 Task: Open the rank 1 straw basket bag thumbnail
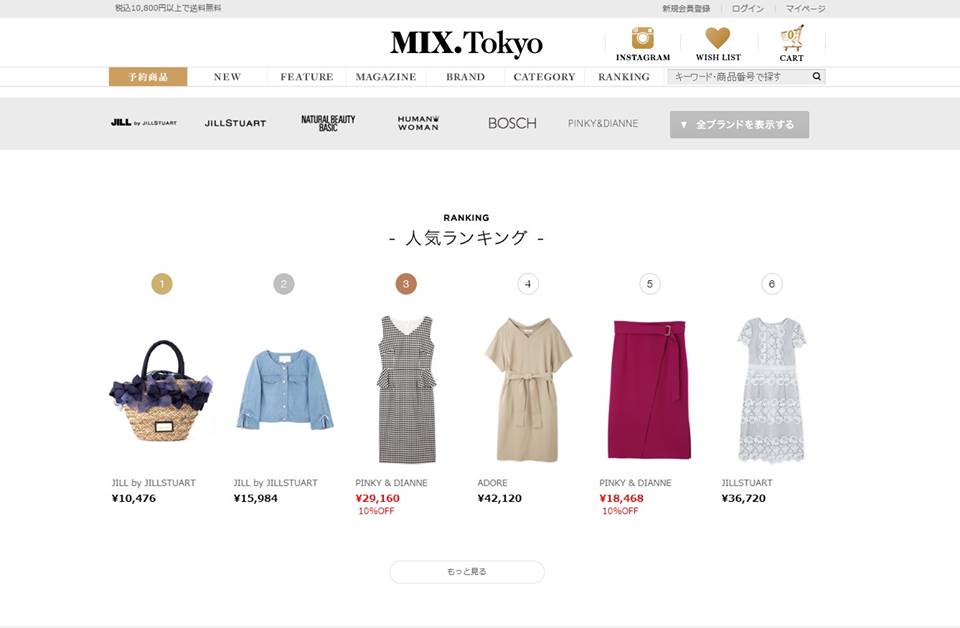161,390
